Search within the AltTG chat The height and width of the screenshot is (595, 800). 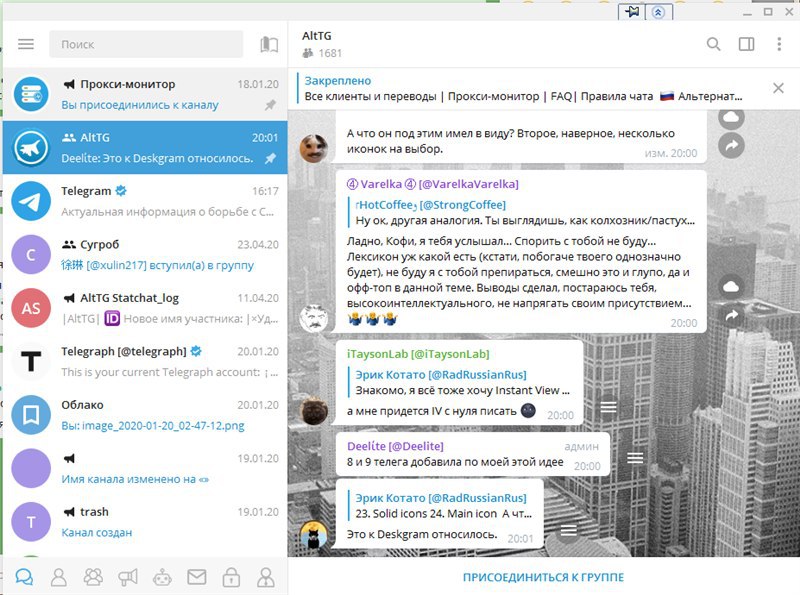click(x=714, y=44)
